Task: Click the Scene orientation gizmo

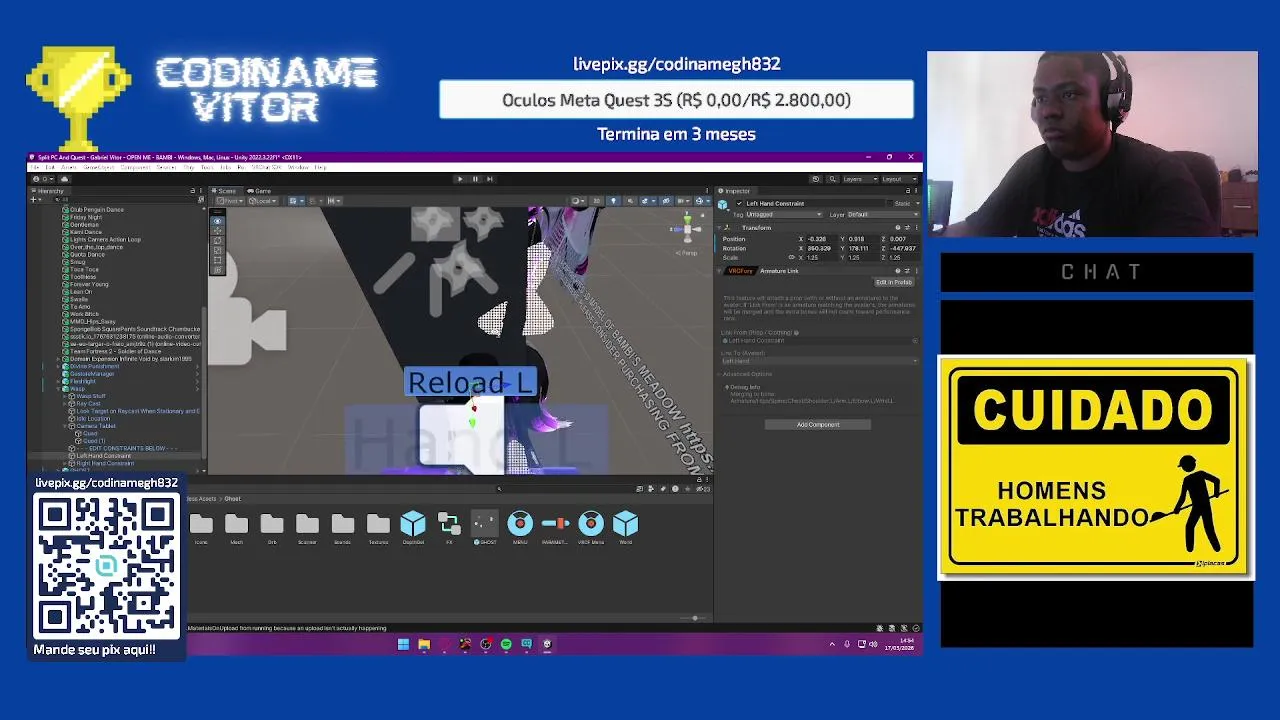Action: (688, 229)
